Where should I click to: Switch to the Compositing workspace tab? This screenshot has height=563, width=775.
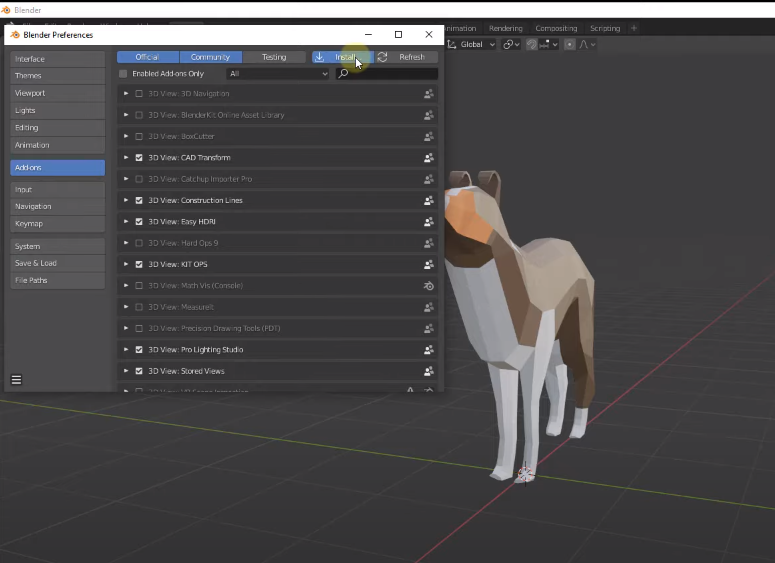point(556,28)
